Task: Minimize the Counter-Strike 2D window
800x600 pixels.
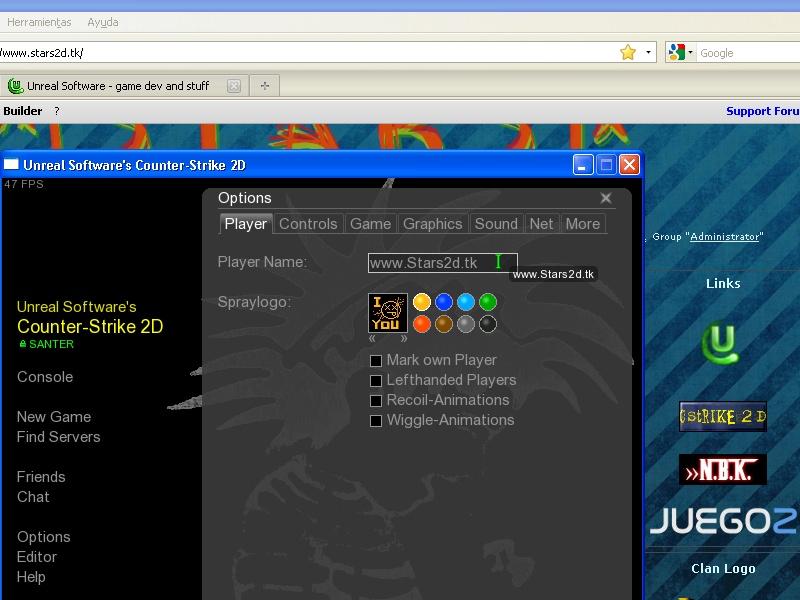Action: coord(583,165)
